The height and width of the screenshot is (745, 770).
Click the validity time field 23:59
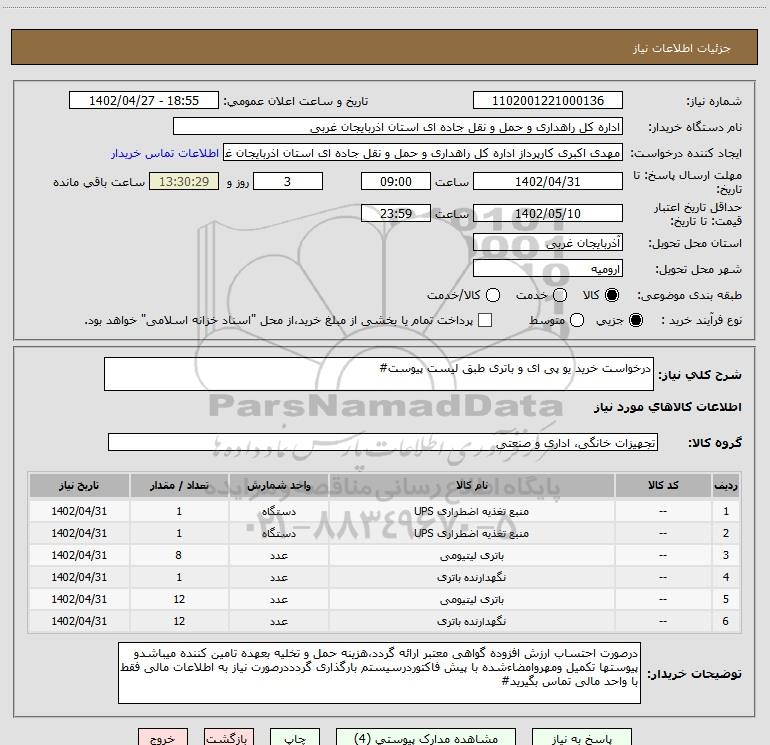(396, 213)
